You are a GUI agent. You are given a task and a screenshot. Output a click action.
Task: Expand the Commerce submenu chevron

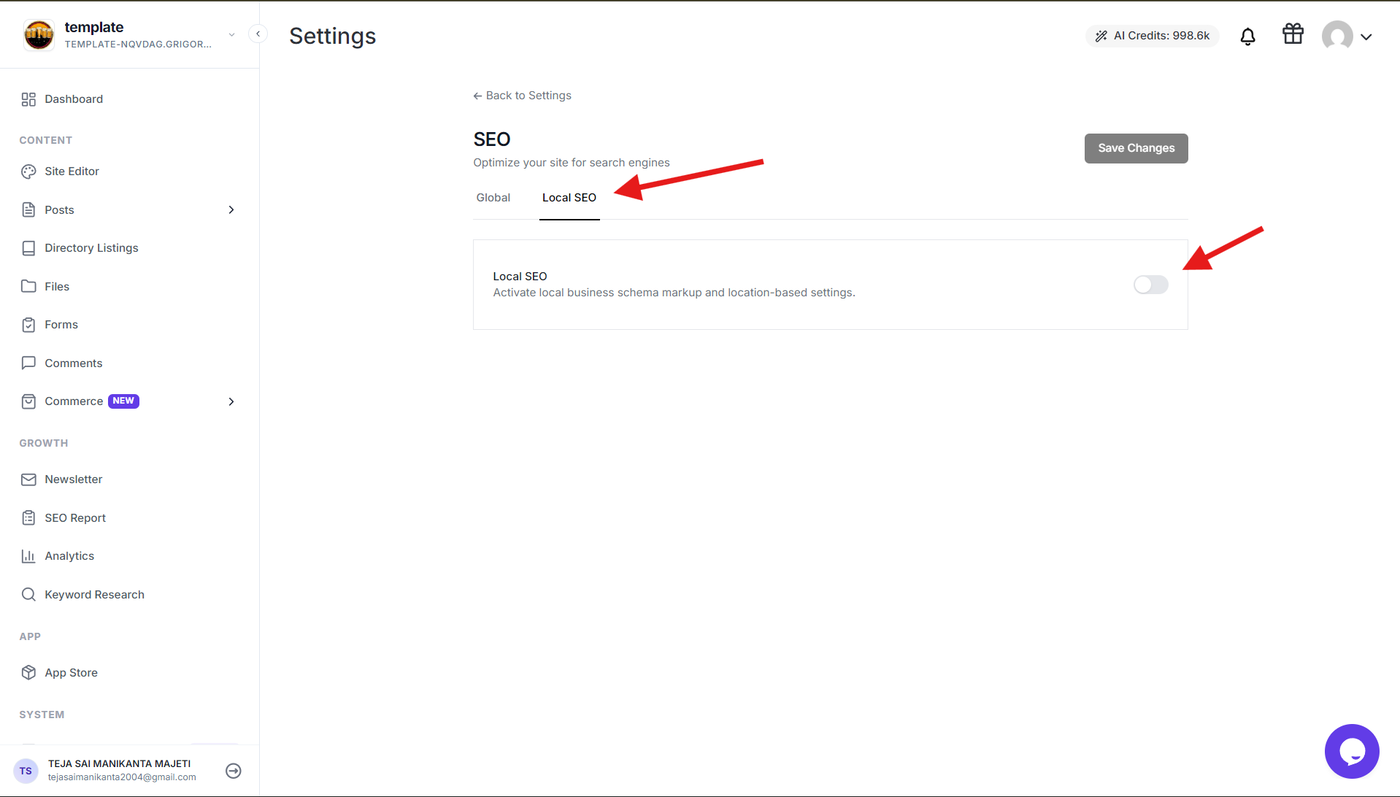tap(231, 402)
